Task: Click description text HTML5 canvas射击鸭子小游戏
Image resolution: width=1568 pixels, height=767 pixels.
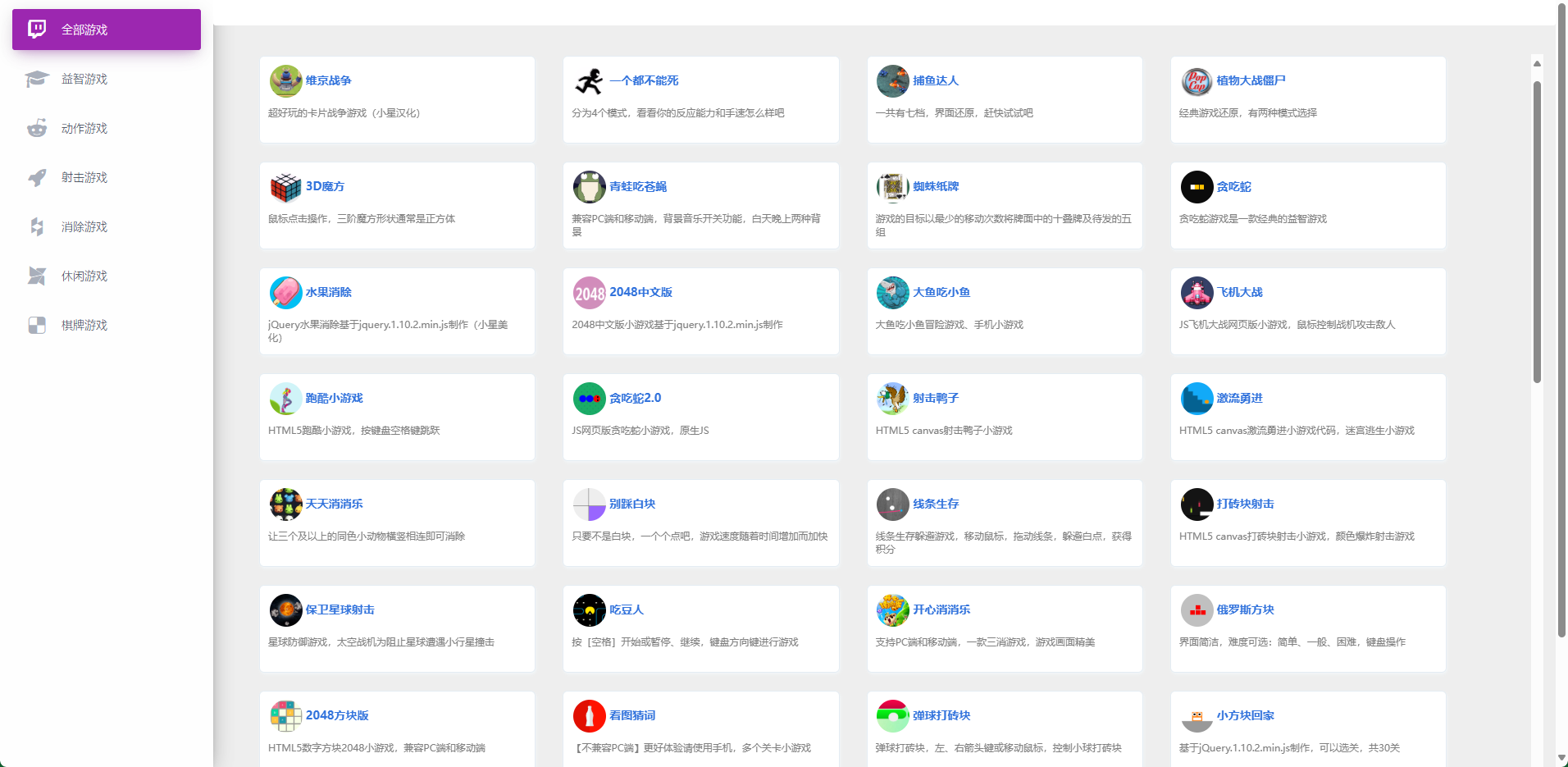Action: click(944, 431)
